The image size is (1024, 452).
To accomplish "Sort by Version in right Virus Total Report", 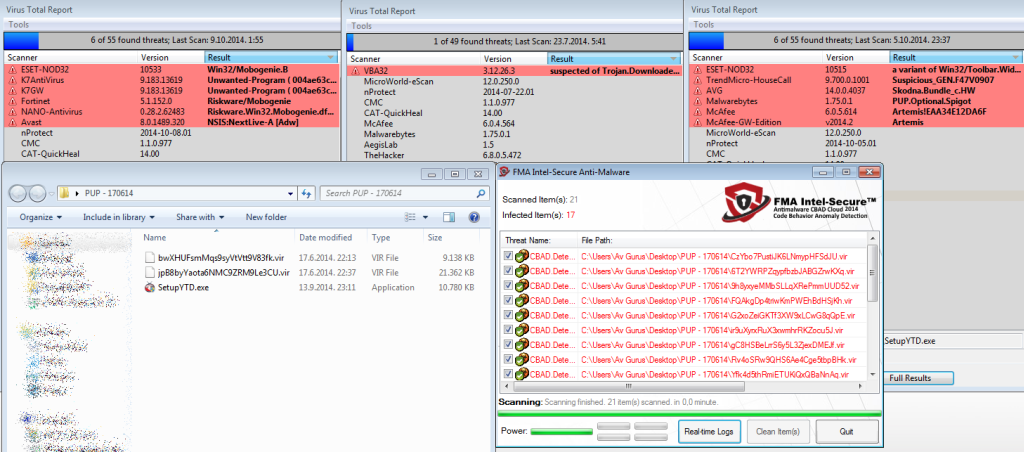I will (856, 57).
